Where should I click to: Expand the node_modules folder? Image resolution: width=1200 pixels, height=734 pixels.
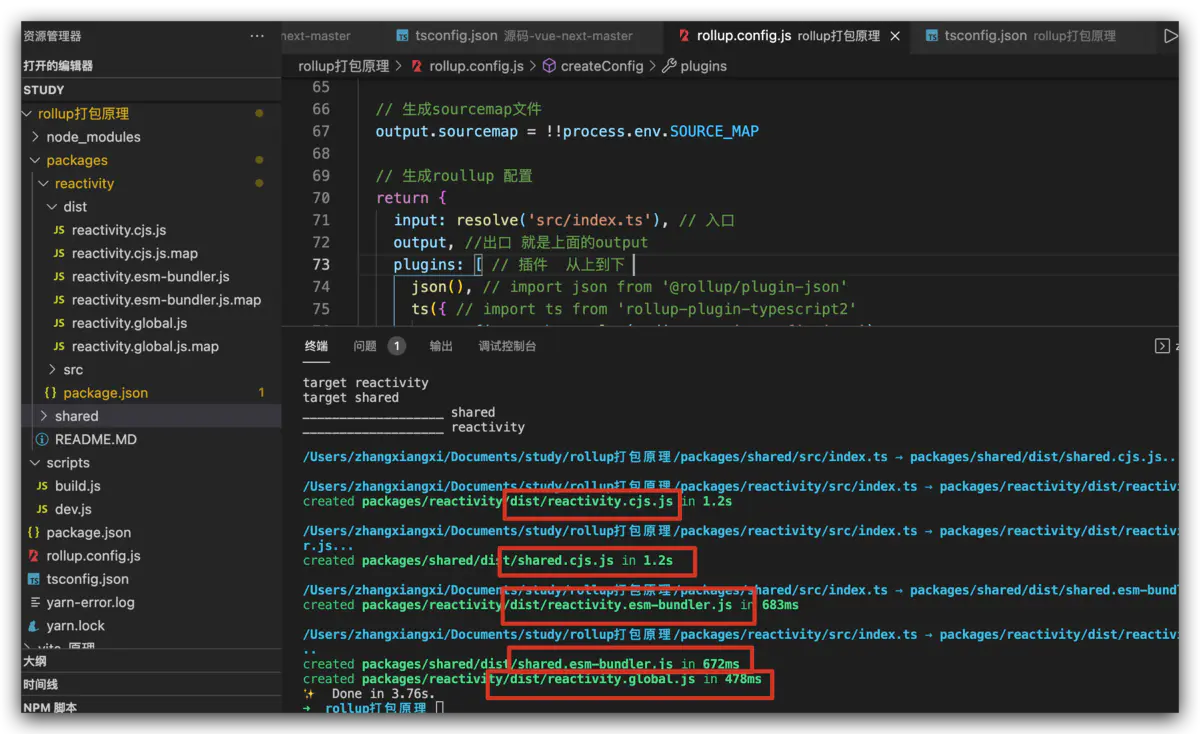(93, 137)
